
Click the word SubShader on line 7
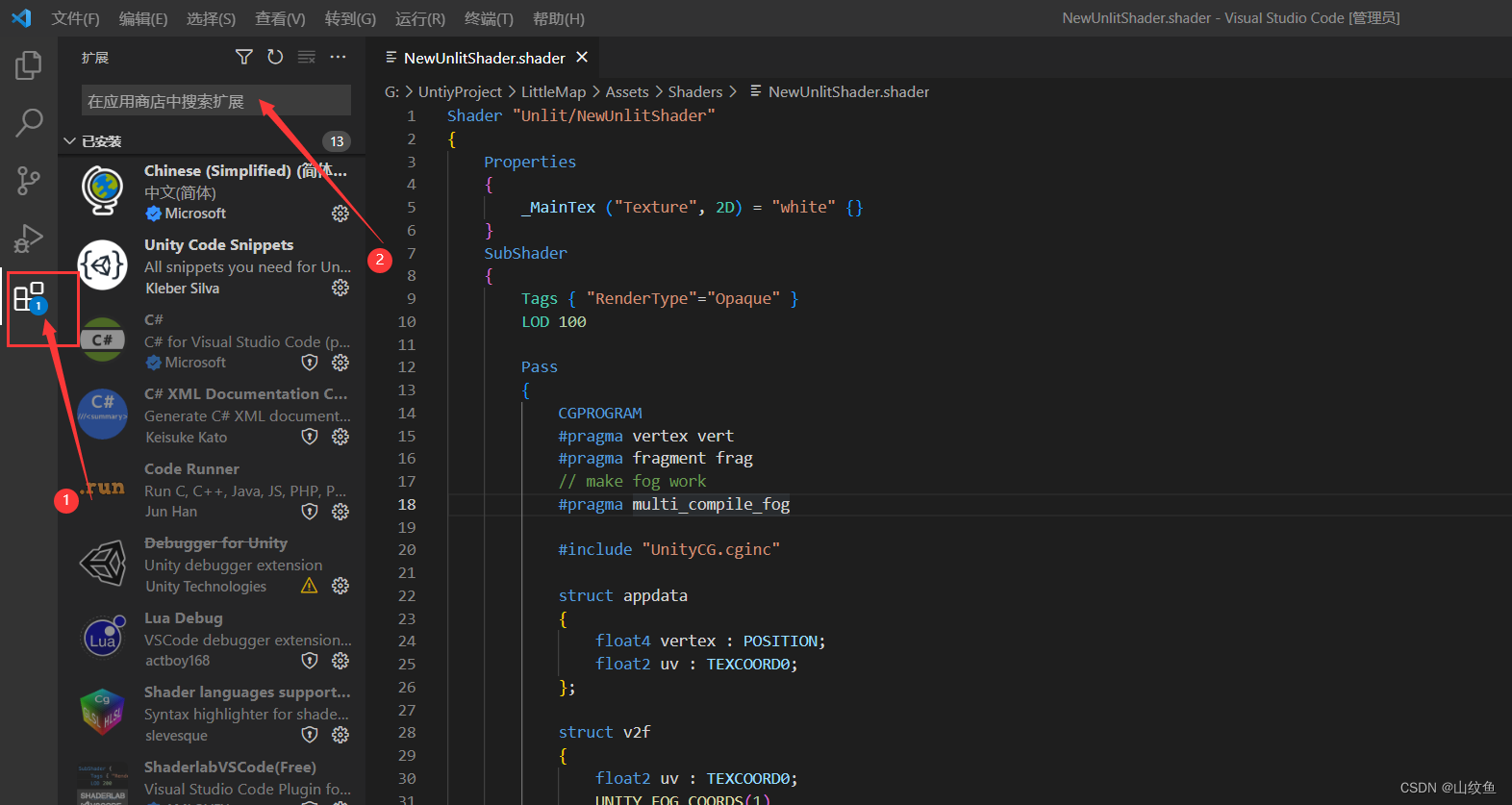525,253
